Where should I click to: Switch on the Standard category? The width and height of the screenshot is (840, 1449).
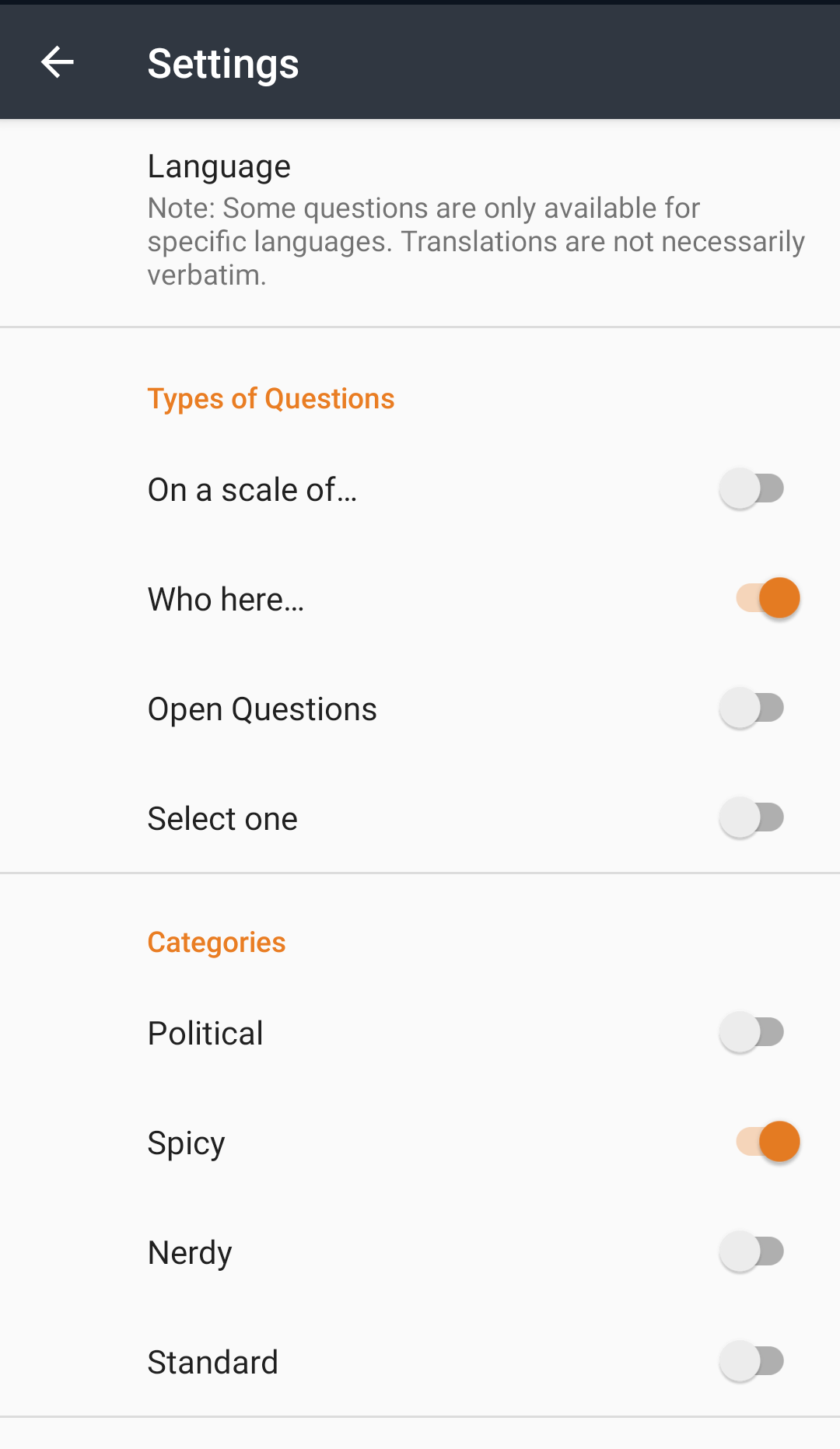pos(751,1361)
